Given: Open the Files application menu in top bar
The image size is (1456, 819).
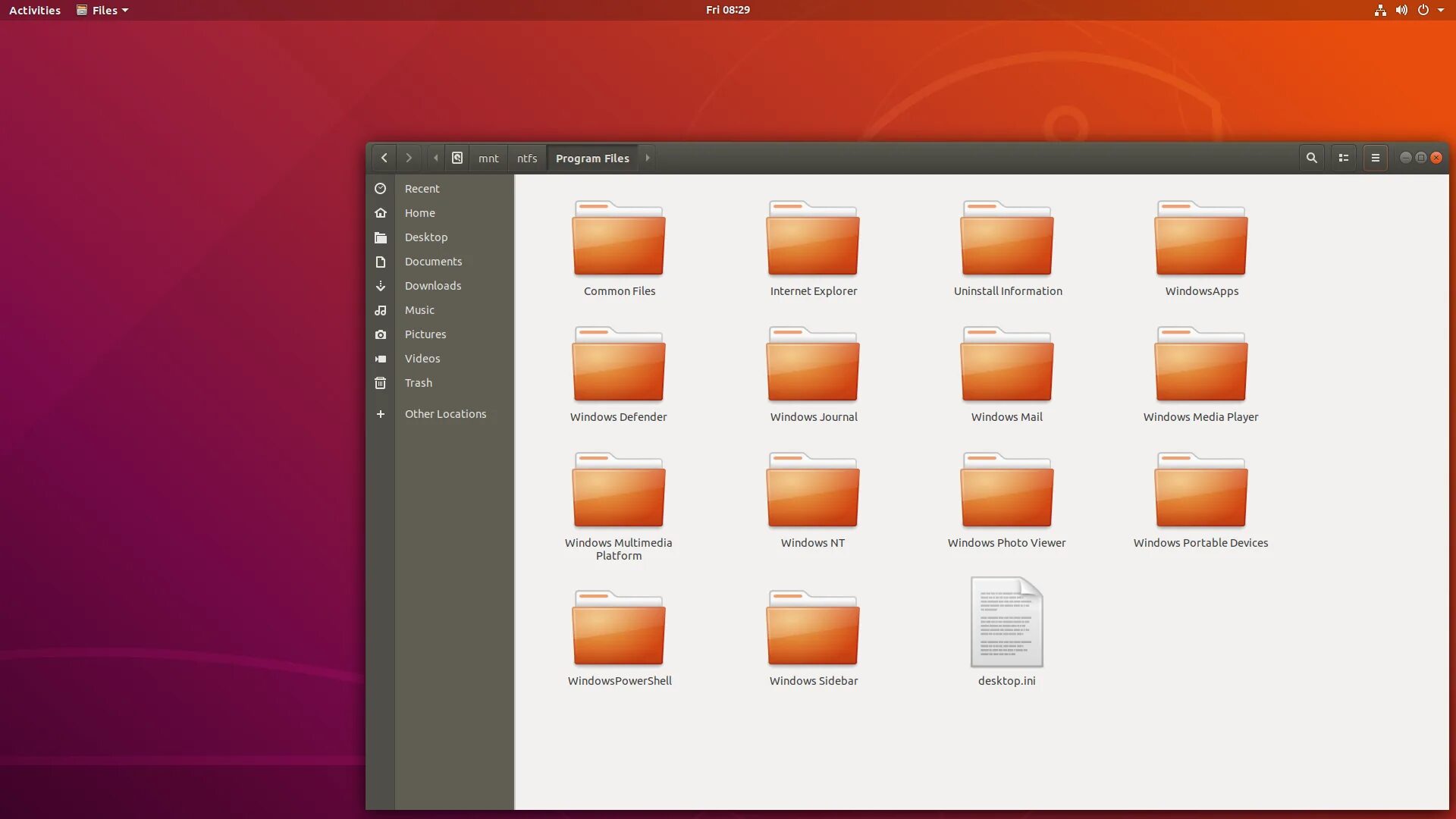Looking at the screenshot, I should [103, 10].
